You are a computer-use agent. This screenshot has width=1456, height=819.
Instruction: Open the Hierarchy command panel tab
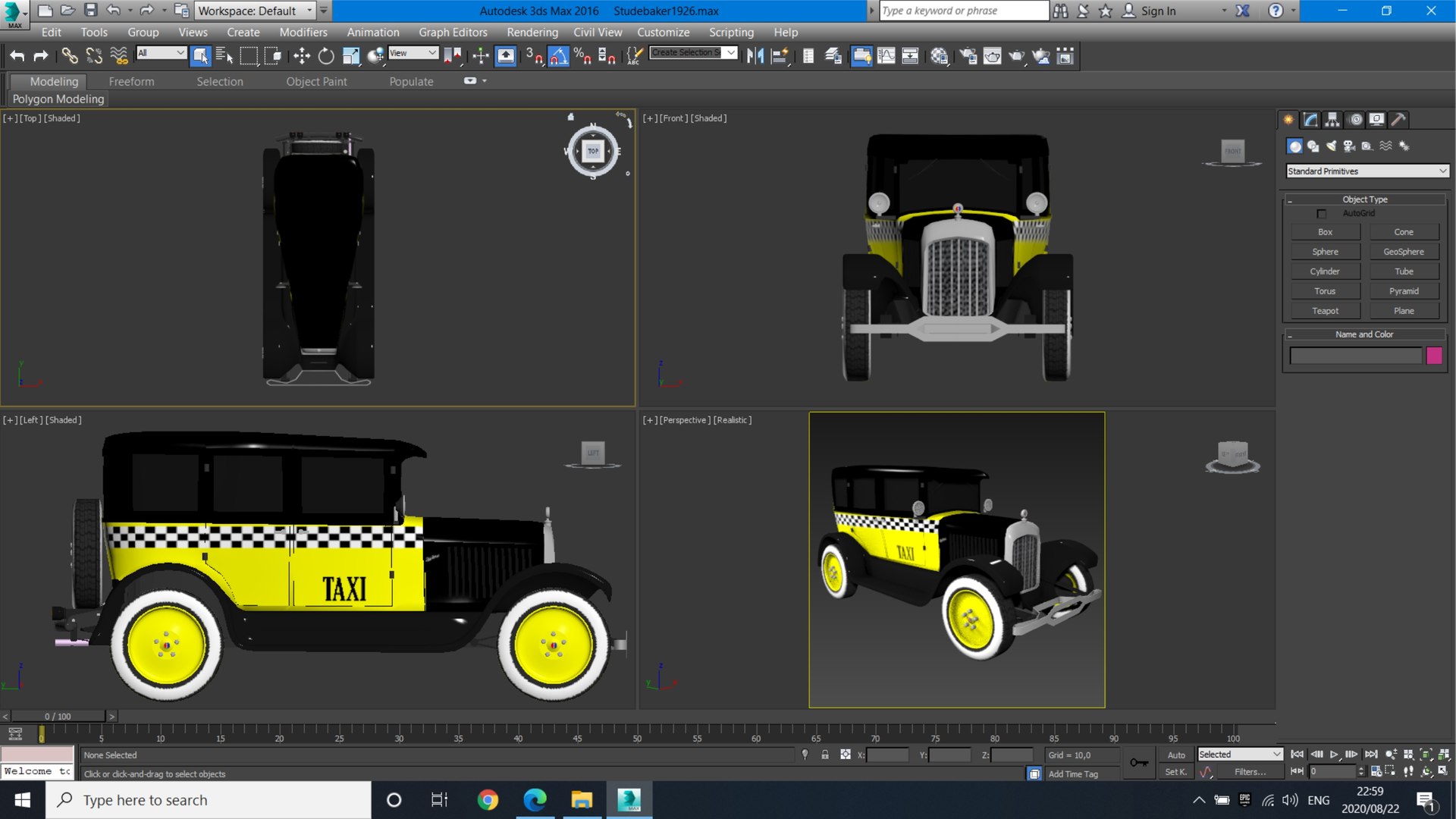coord(1332,119)
